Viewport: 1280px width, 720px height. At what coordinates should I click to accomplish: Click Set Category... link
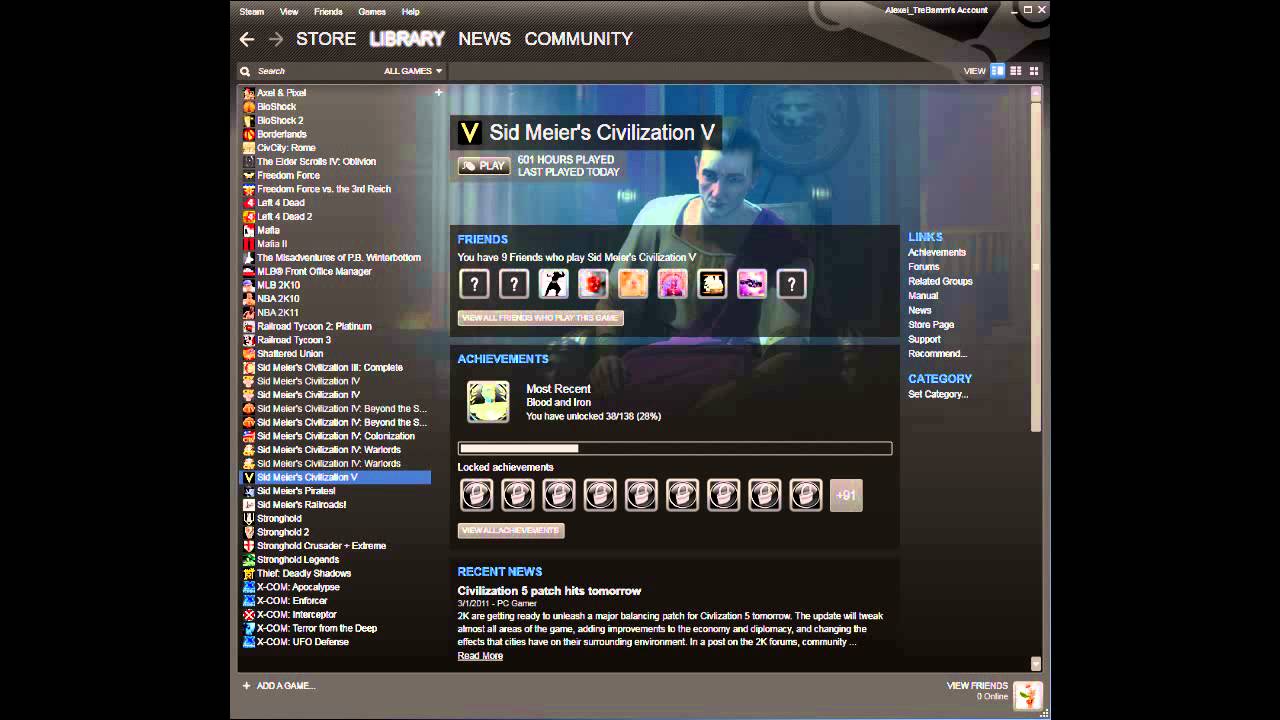click(x=938, y=394)
